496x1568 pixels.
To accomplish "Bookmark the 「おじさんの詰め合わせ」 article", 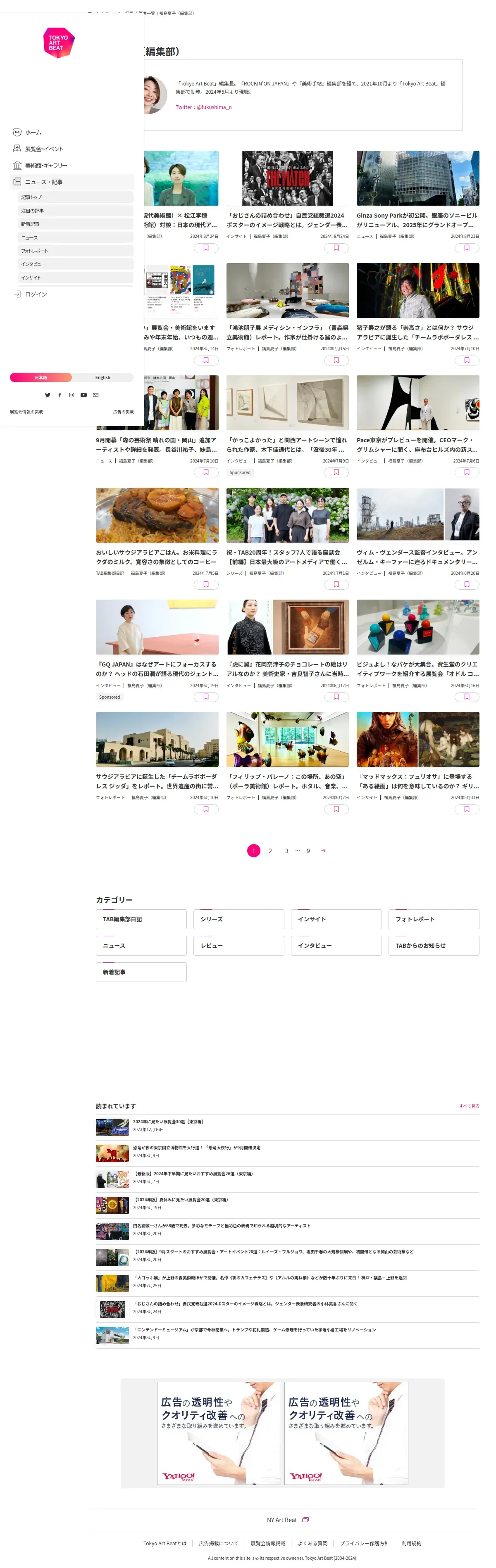I will 336,248.
